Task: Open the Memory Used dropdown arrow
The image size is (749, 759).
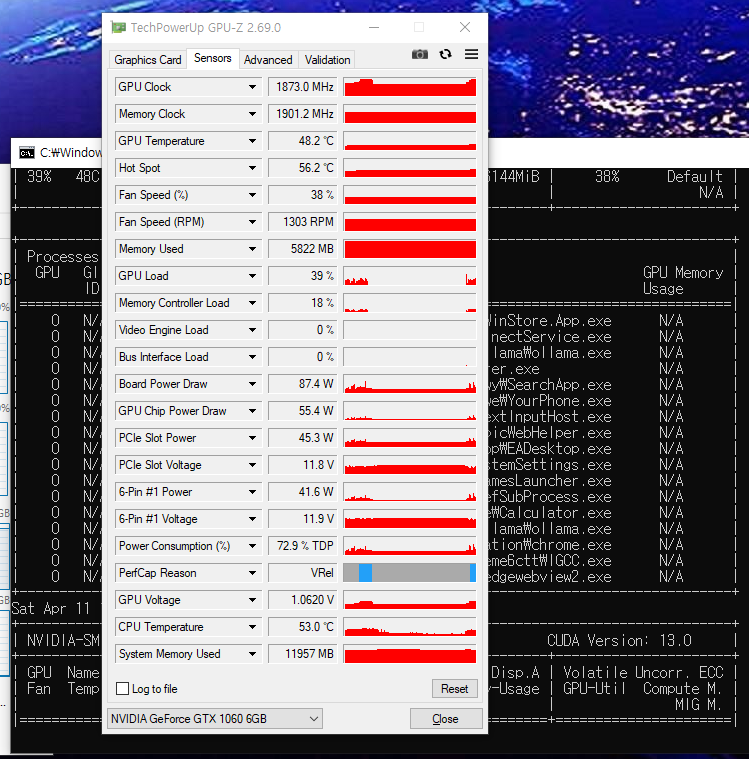Action: 252,249
